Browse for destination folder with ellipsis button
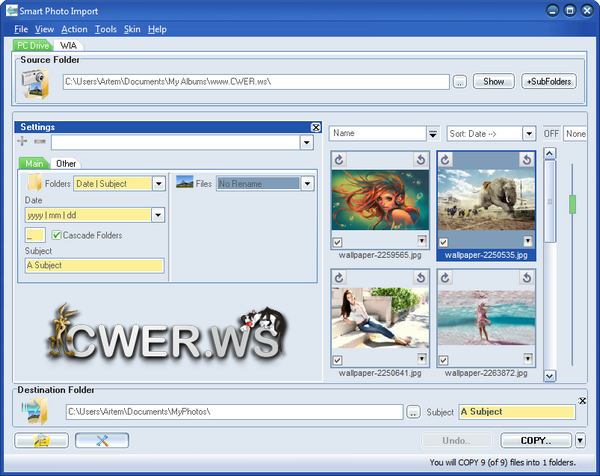 click(x=414, y=411)
